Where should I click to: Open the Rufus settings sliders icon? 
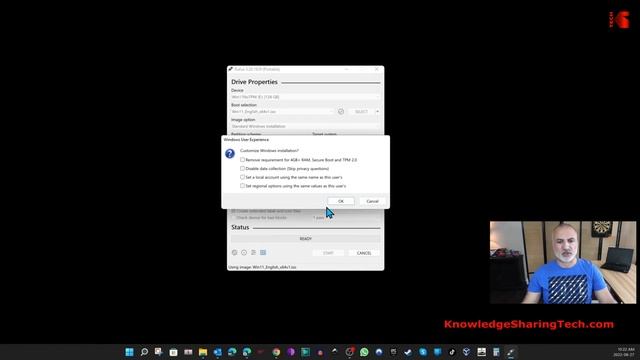(253, 253)
